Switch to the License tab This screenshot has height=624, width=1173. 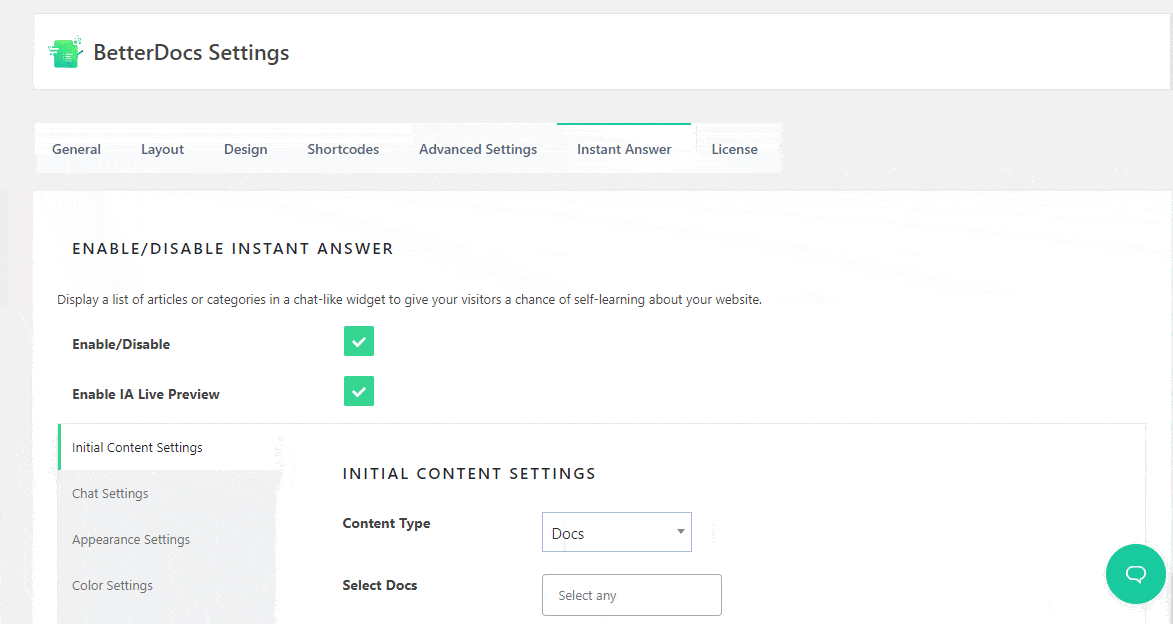(x=734, y=148)
